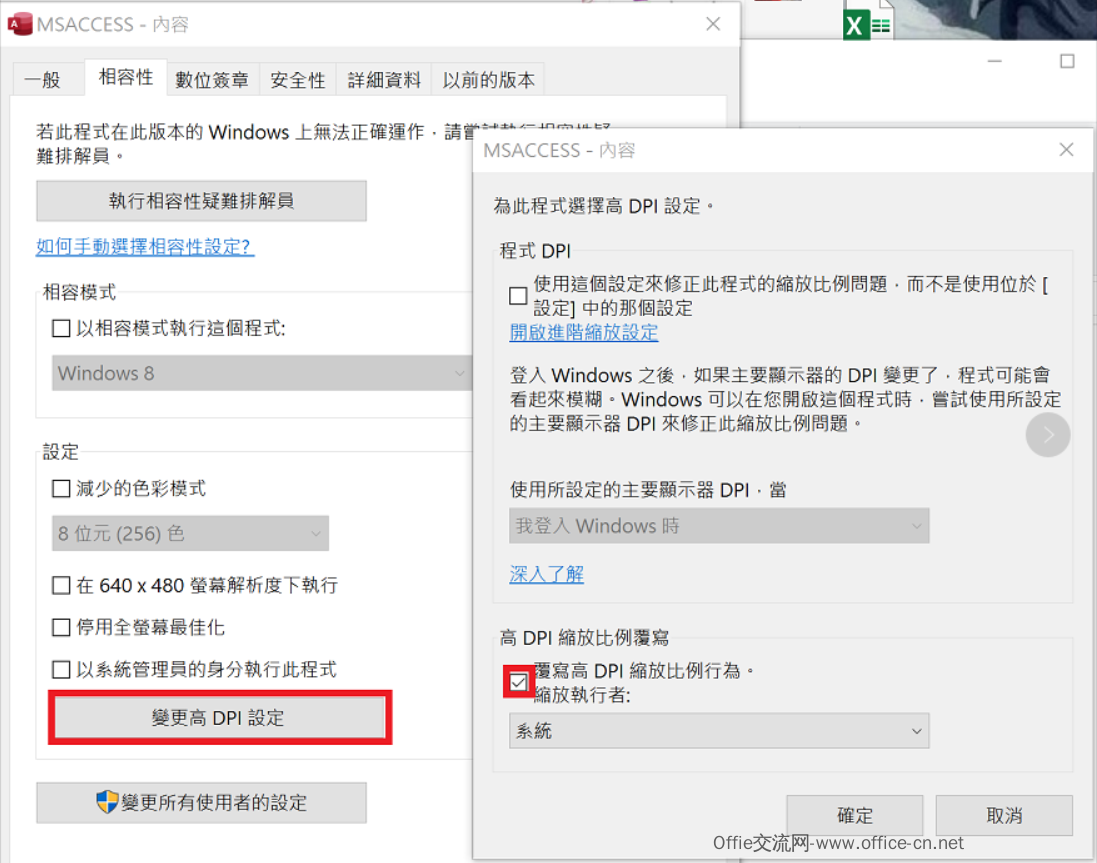Open the 數位簽章 tab

[x=212, y=80]
